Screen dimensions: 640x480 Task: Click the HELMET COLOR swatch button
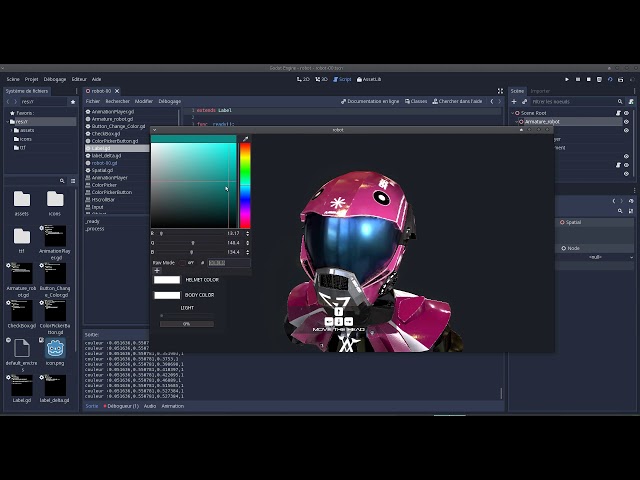point(167,280)
